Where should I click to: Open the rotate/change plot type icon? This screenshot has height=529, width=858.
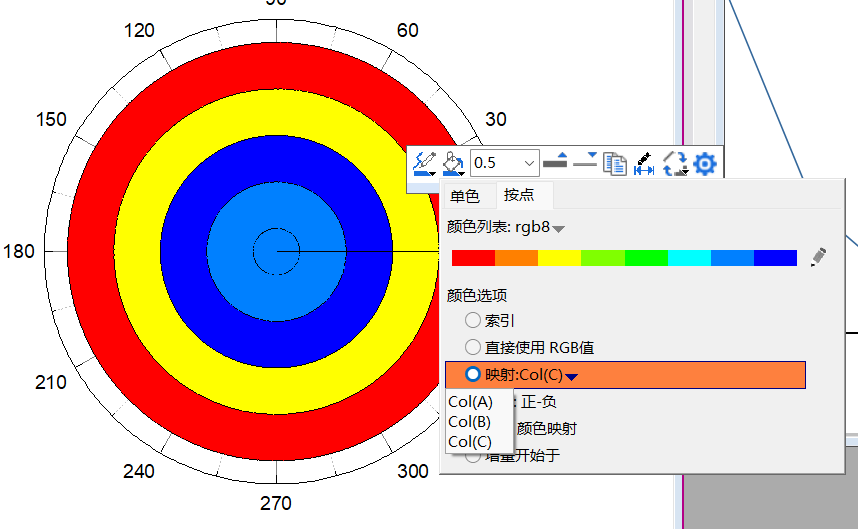pyautogui.click(x=675, y=163)
